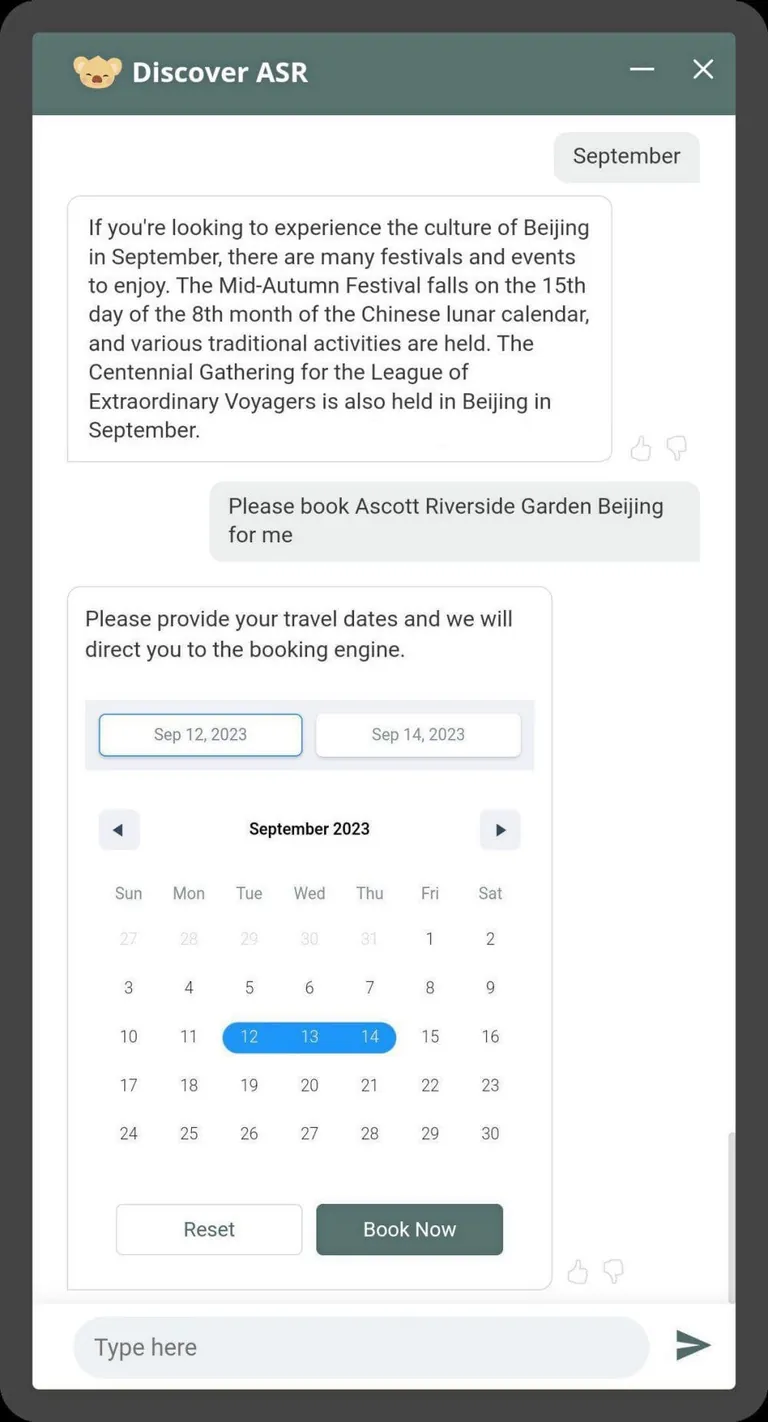Select September 30 on the calendar
The image size is (768, 1422).
(490, 1134)
